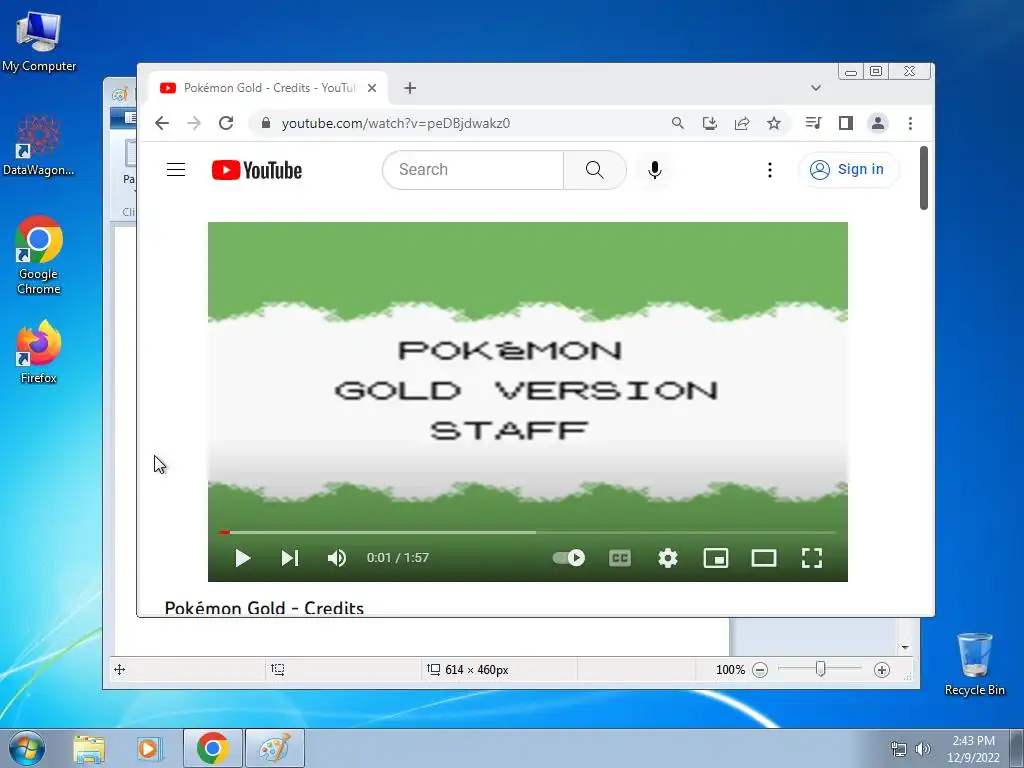This screenshot has width=1024, height=768.
Task: Switch to theater mode icon
Action: 763,558
